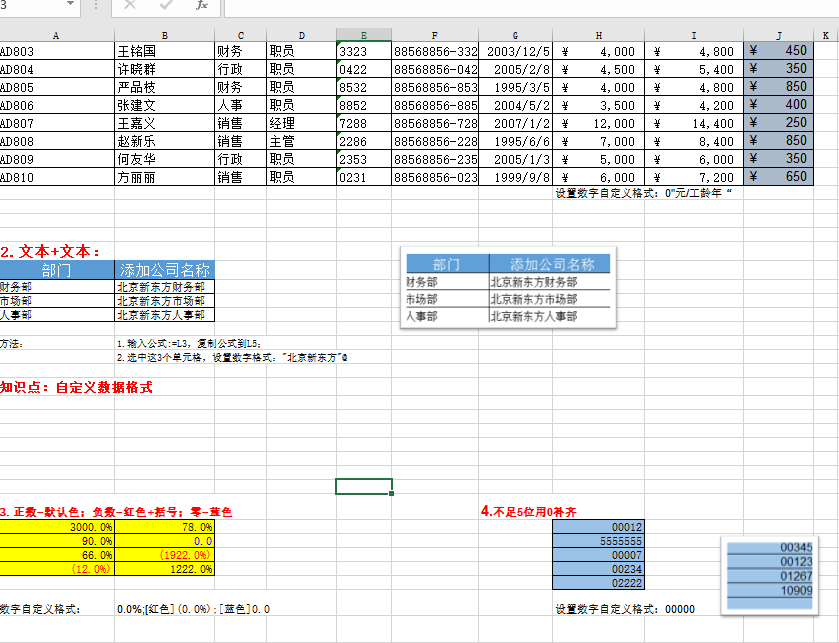Click column J cell showing 450
Image resolution: width=839 pixels, height=643 pixels.
(x=779, y=51)
